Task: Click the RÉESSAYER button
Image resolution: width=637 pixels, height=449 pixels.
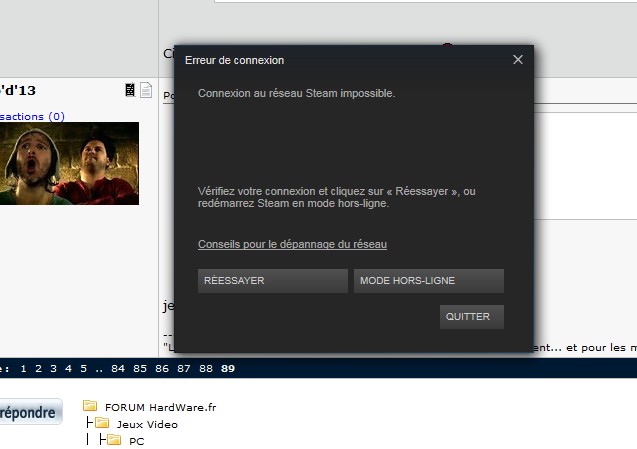Action: [273, 281]
